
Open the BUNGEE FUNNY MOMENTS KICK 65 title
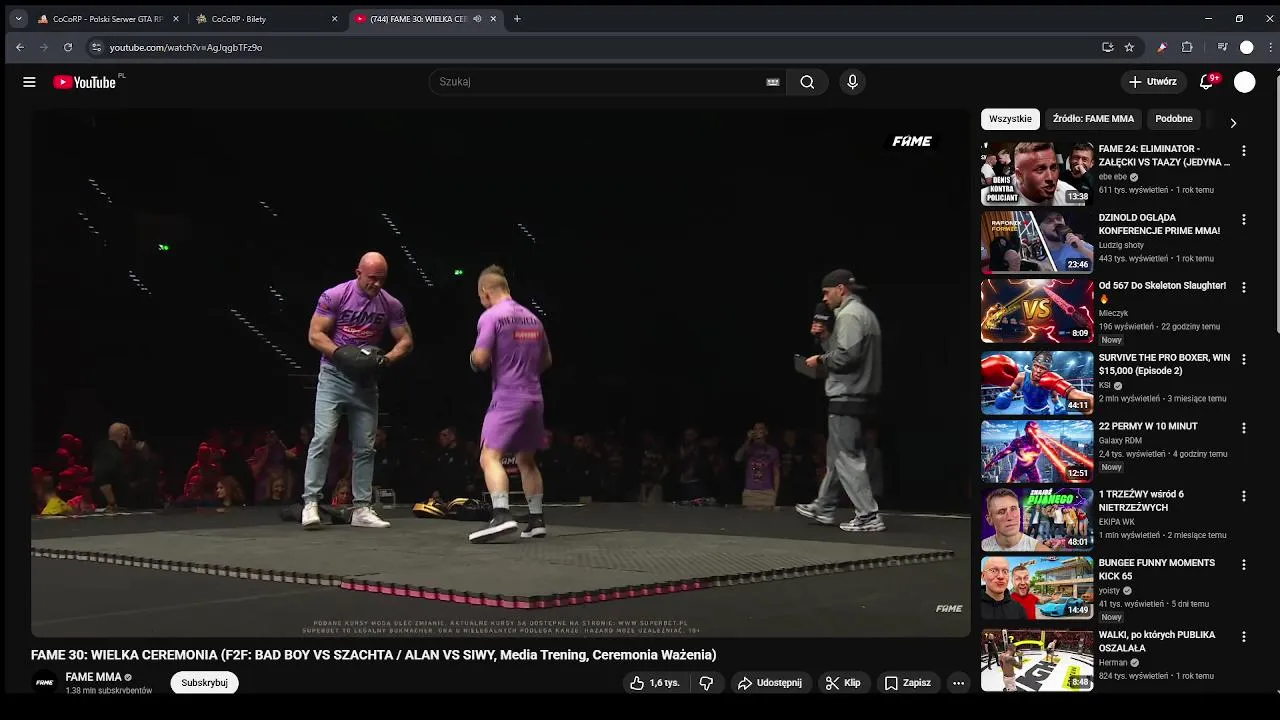point(1157,569)
